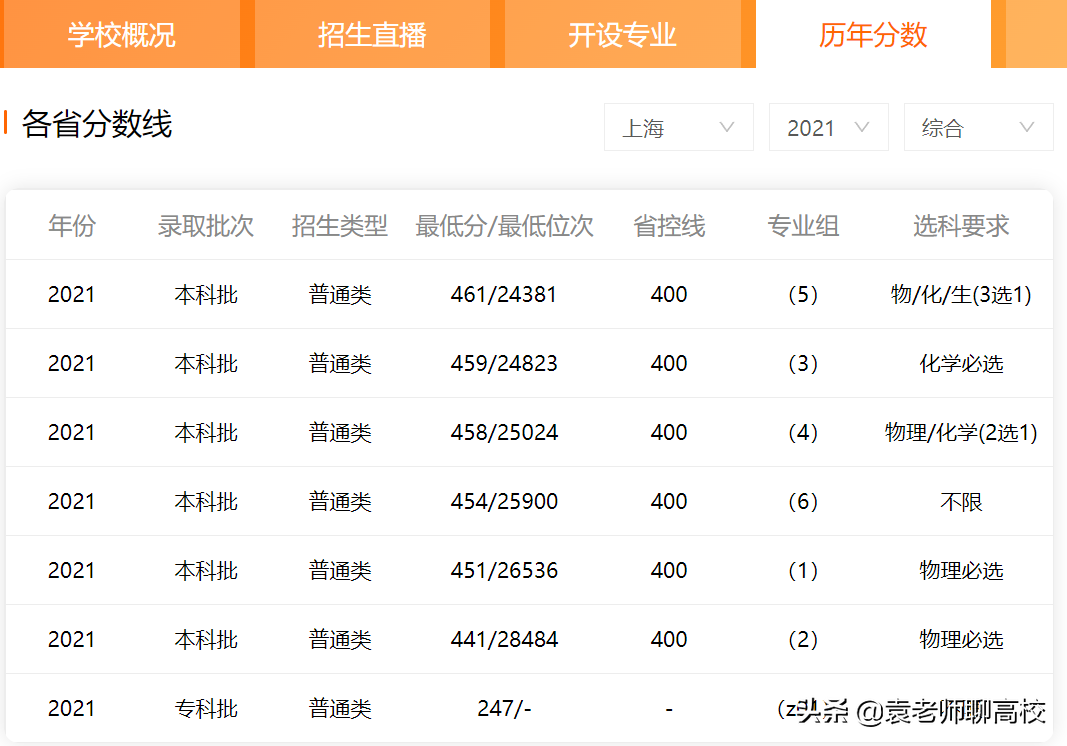
Task: Expand the 2021 year dropdown
Action: pos(828,127)
